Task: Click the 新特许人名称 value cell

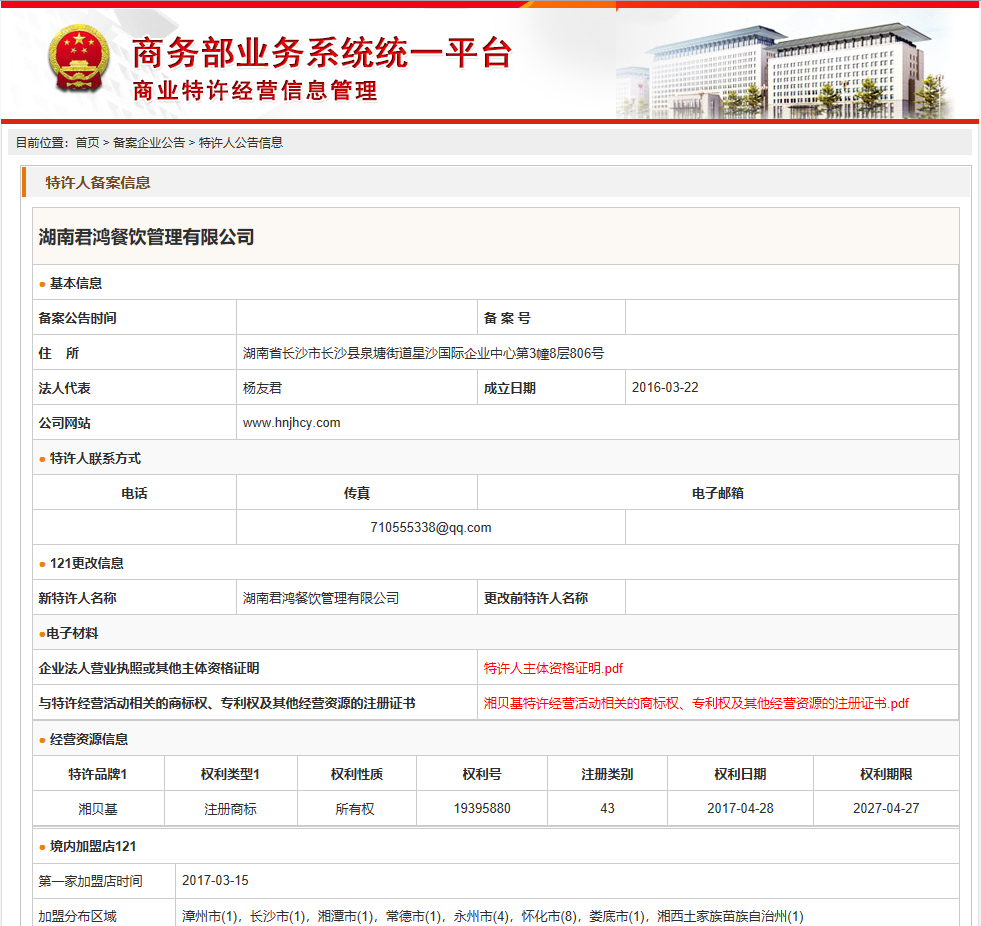Action: [357, 598]
